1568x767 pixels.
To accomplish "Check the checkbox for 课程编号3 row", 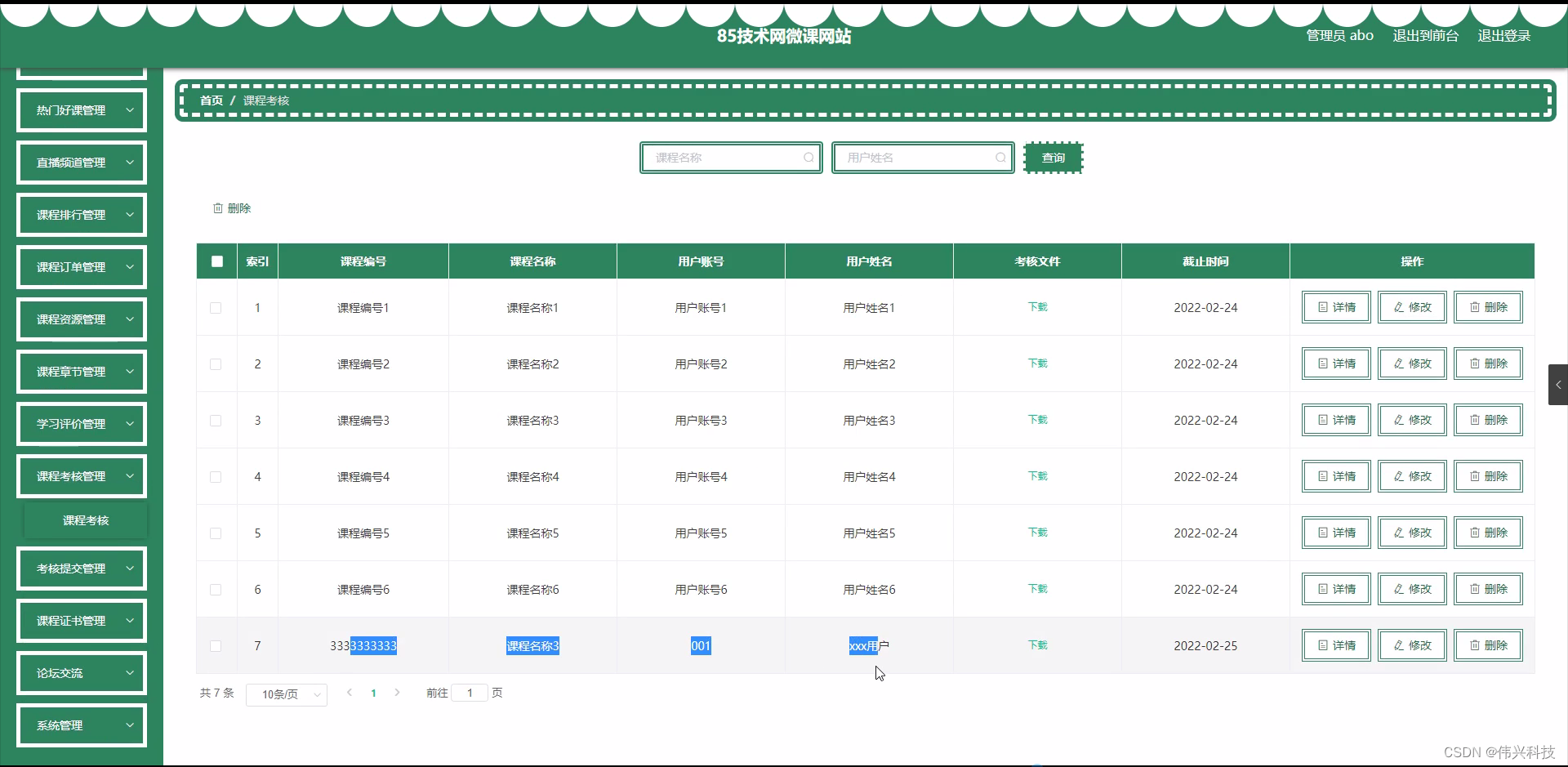I will point(216,420).
